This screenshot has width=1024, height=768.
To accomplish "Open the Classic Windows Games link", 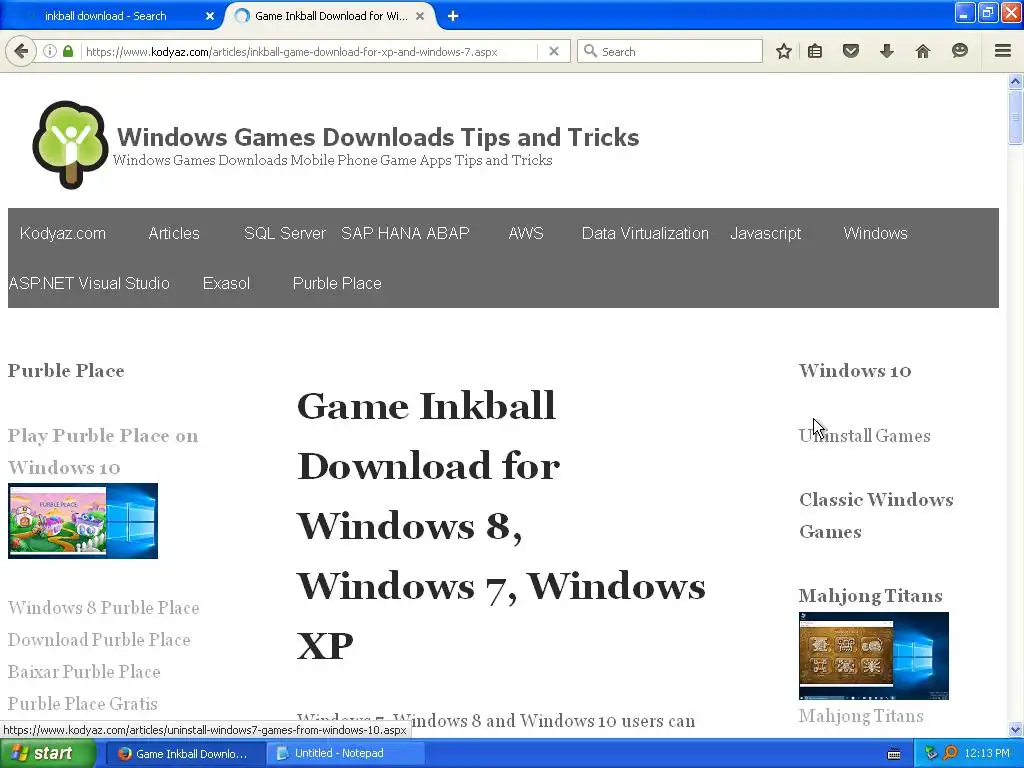I will 876,515.
